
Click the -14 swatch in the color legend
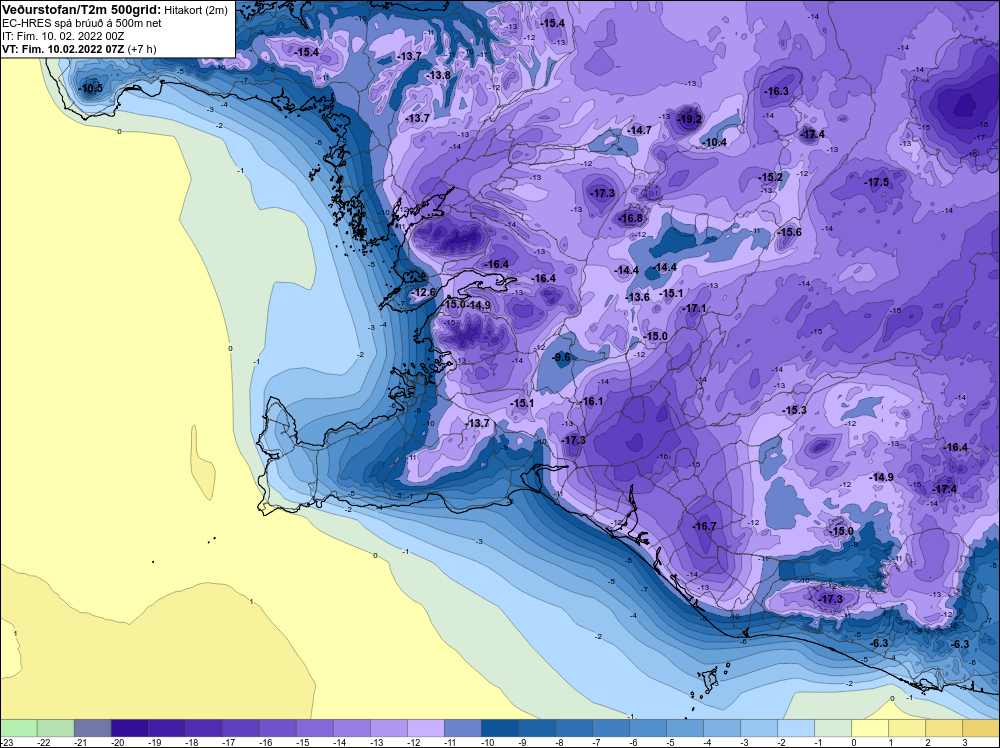[x=351, y=728]
